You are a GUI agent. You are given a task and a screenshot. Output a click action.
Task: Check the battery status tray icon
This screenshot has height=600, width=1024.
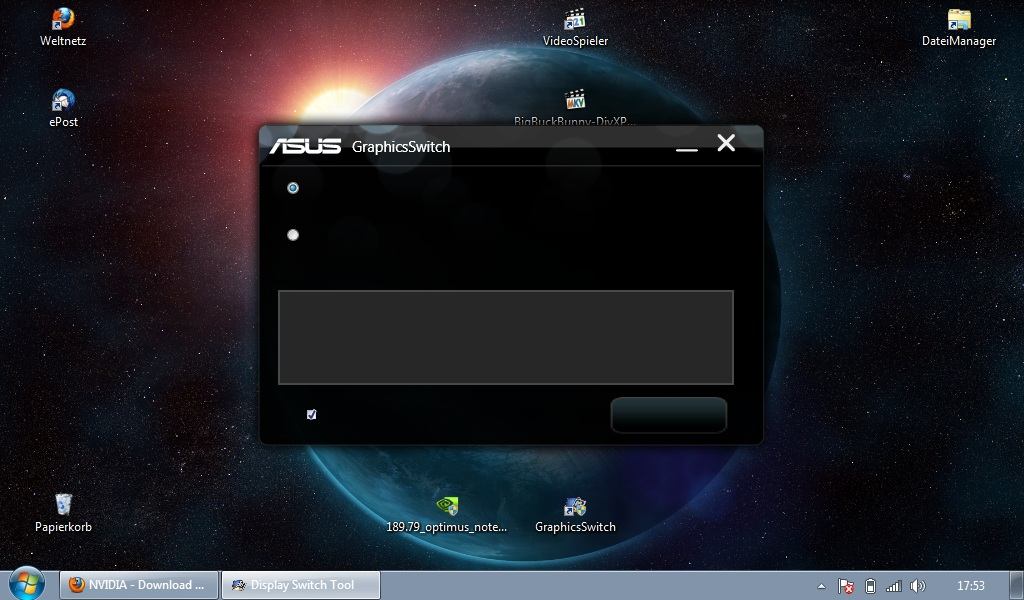870,586
